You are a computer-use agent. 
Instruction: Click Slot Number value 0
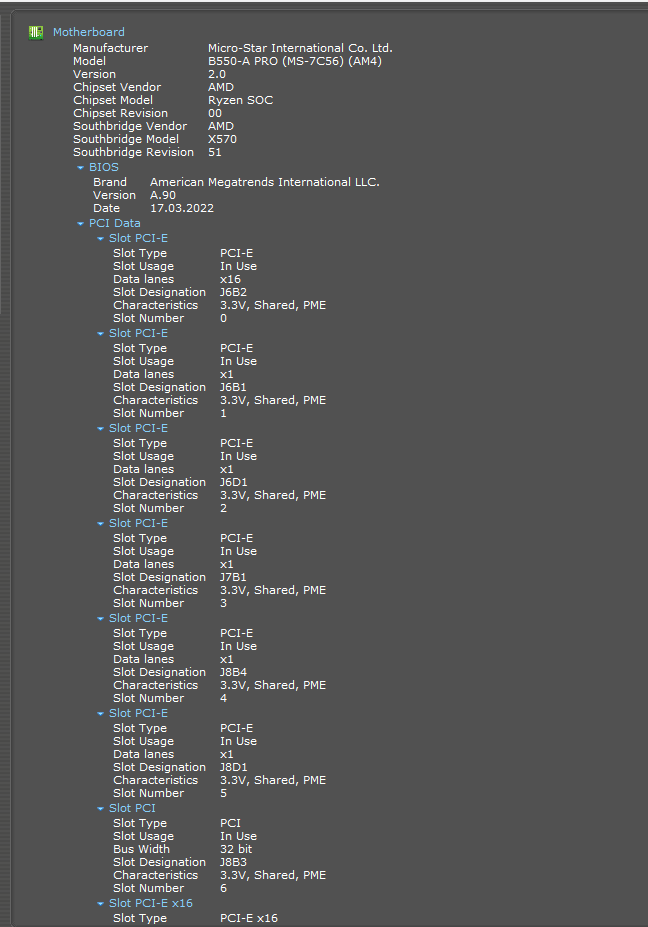pos(223,318)
